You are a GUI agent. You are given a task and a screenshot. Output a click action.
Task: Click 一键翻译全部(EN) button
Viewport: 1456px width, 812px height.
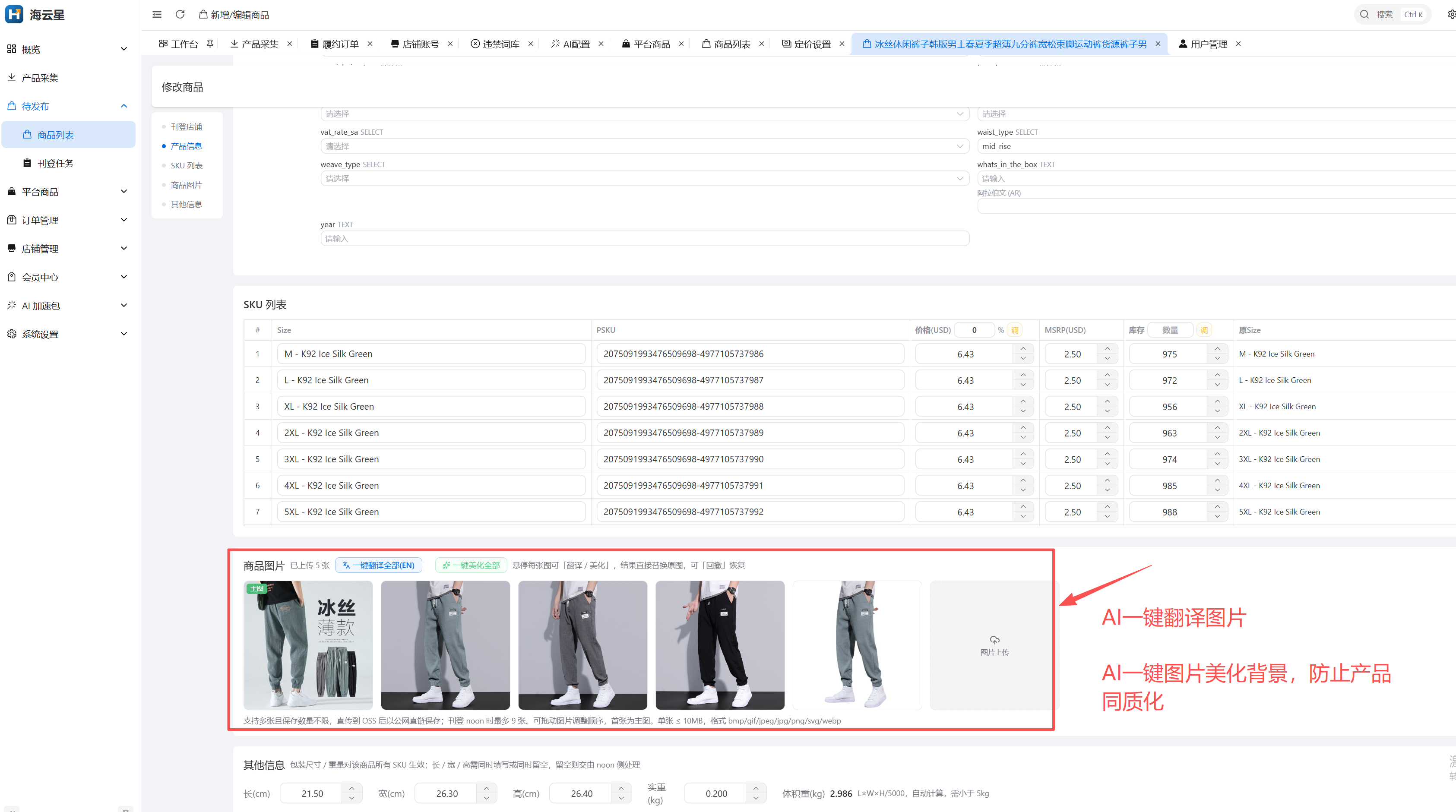pyautogui.click(x=379, y=565)
